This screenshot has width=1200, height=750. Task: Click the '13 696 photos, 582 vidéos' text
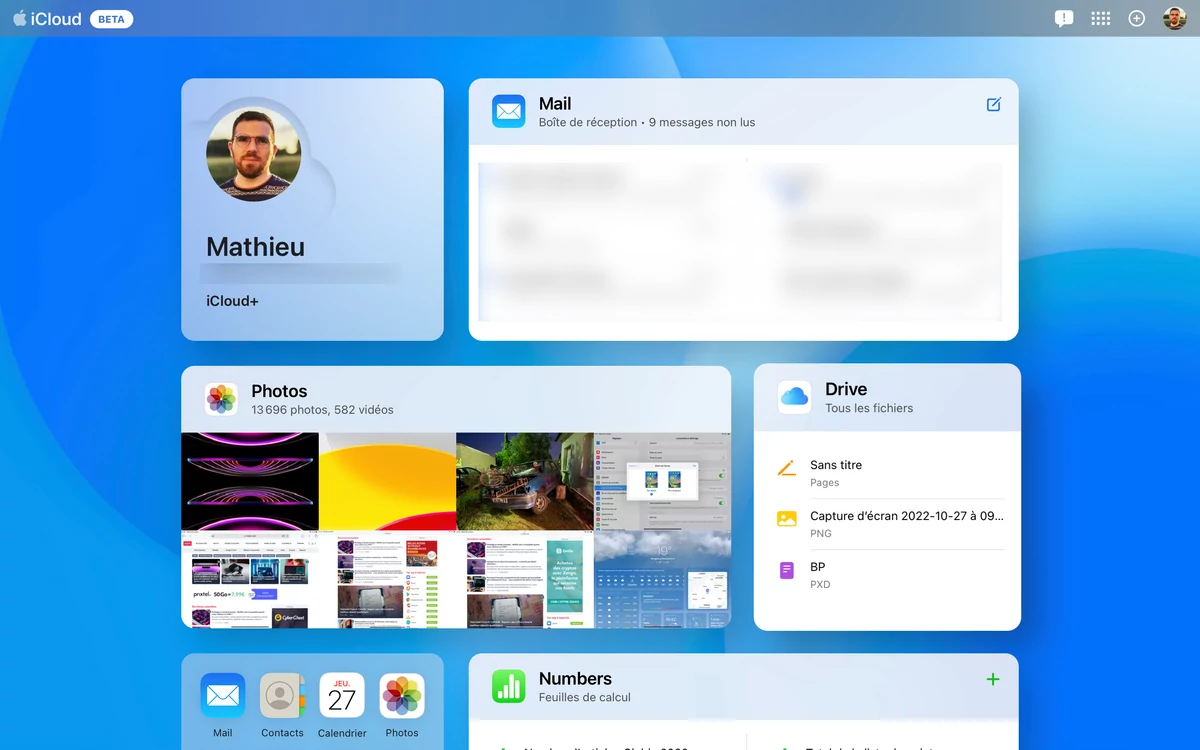pos(322,410)
